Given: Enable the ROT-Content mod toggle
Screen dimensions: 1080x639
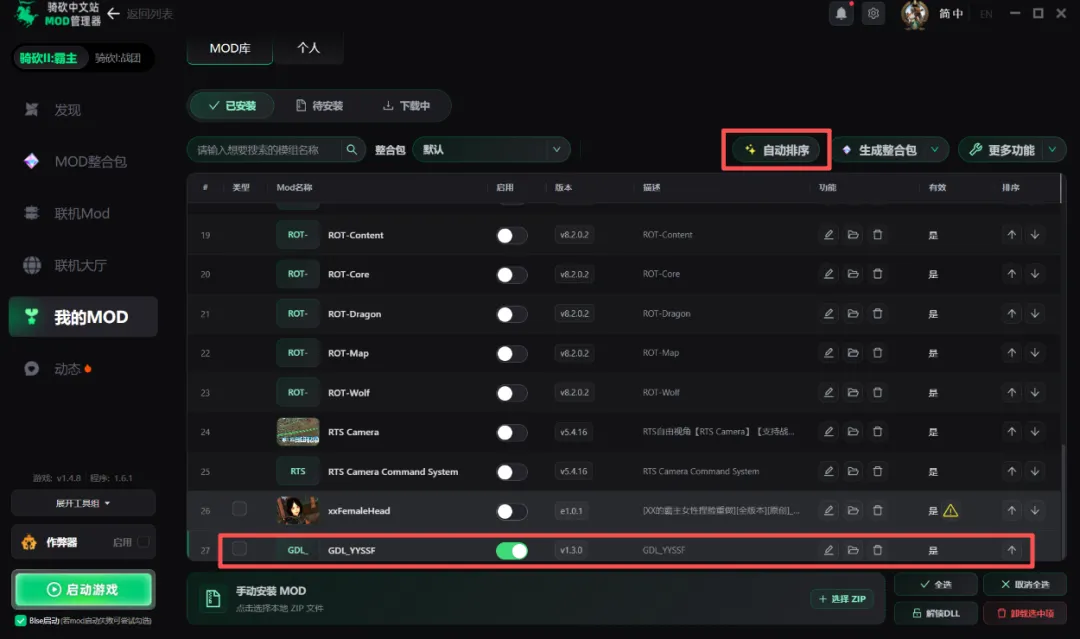Looking at the screenshot, I should click(512, 235).
